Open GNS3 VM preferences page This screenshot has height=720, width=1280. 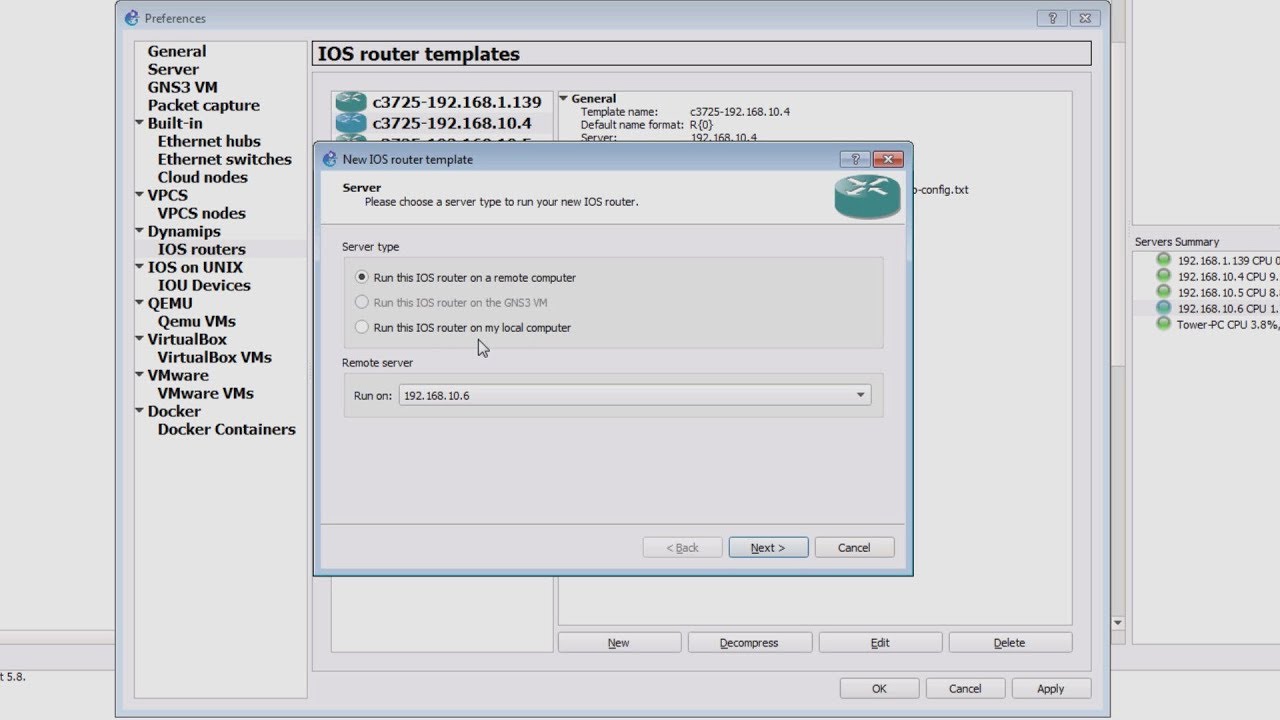[x=182, y=87]
